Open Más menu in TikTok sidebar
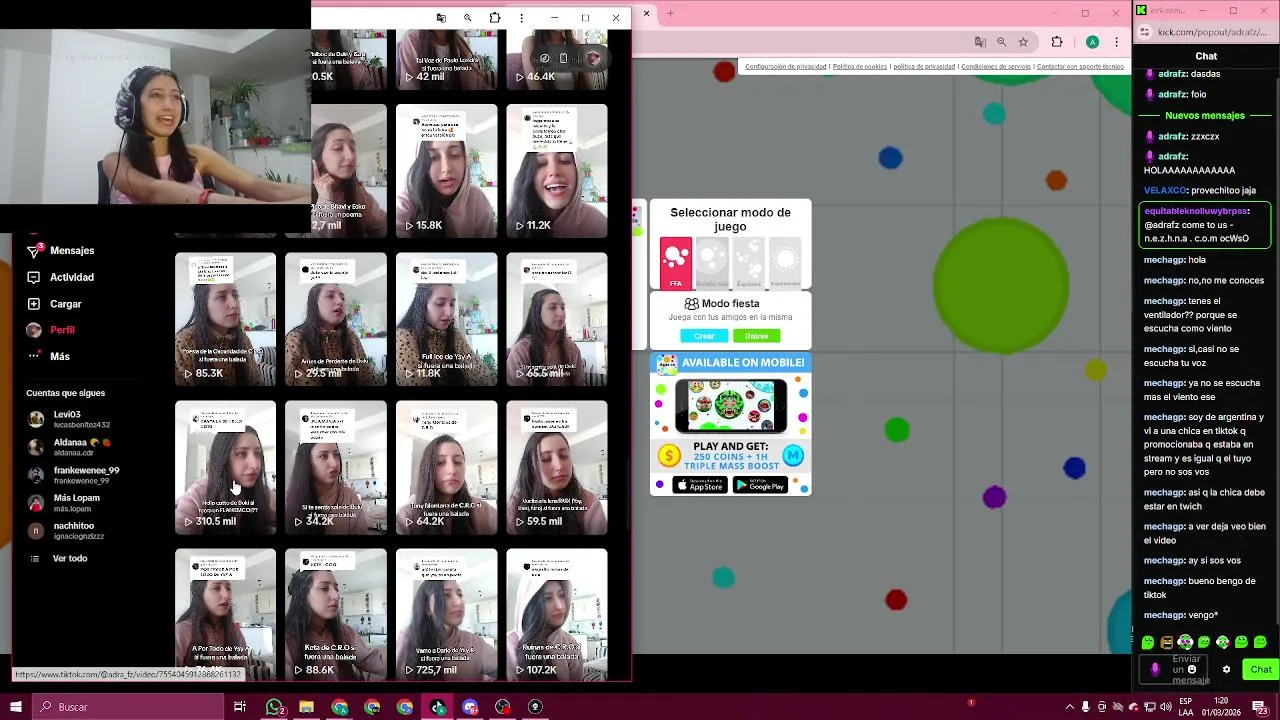 pyautogui.click(x=49, y=356)
